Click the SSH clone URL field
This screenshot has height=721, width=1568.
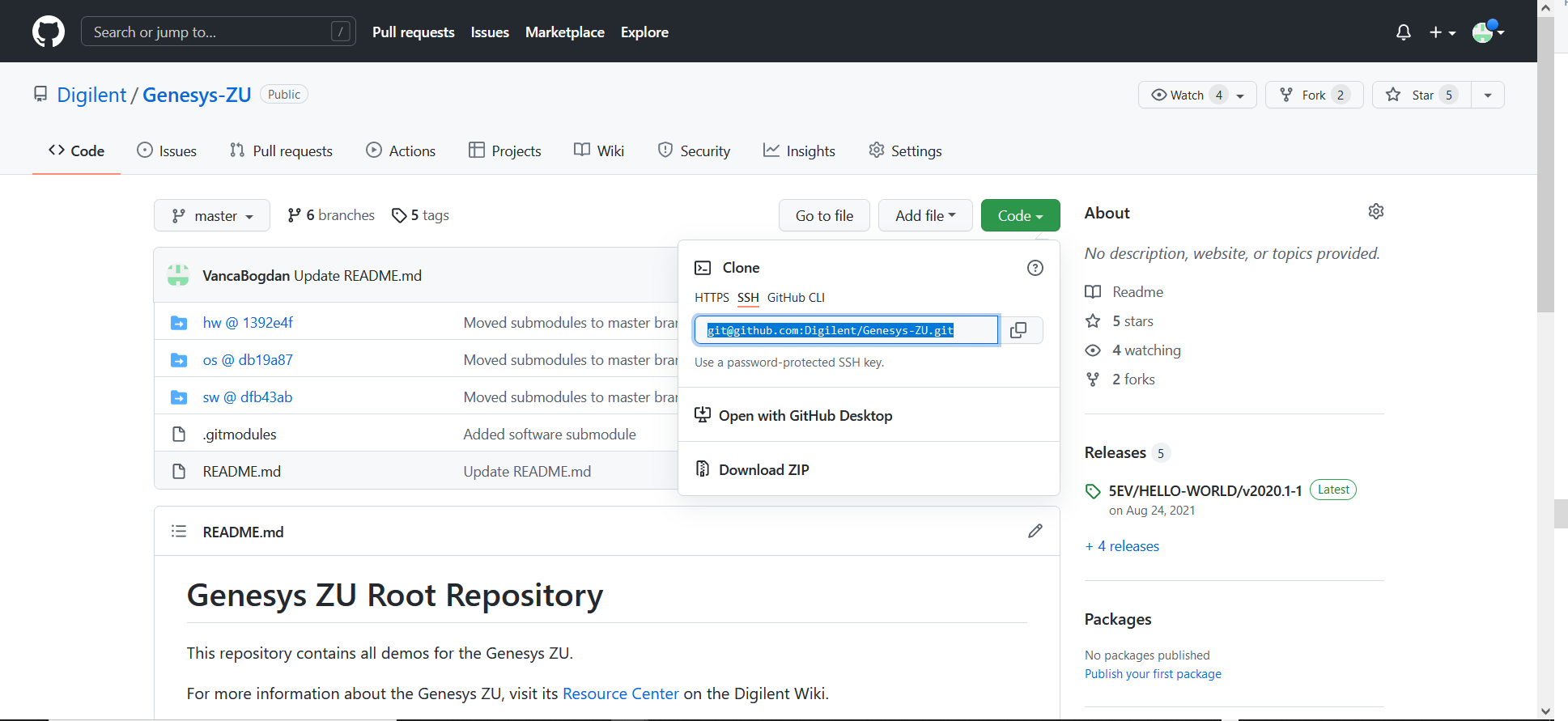[x=846, y=330]
